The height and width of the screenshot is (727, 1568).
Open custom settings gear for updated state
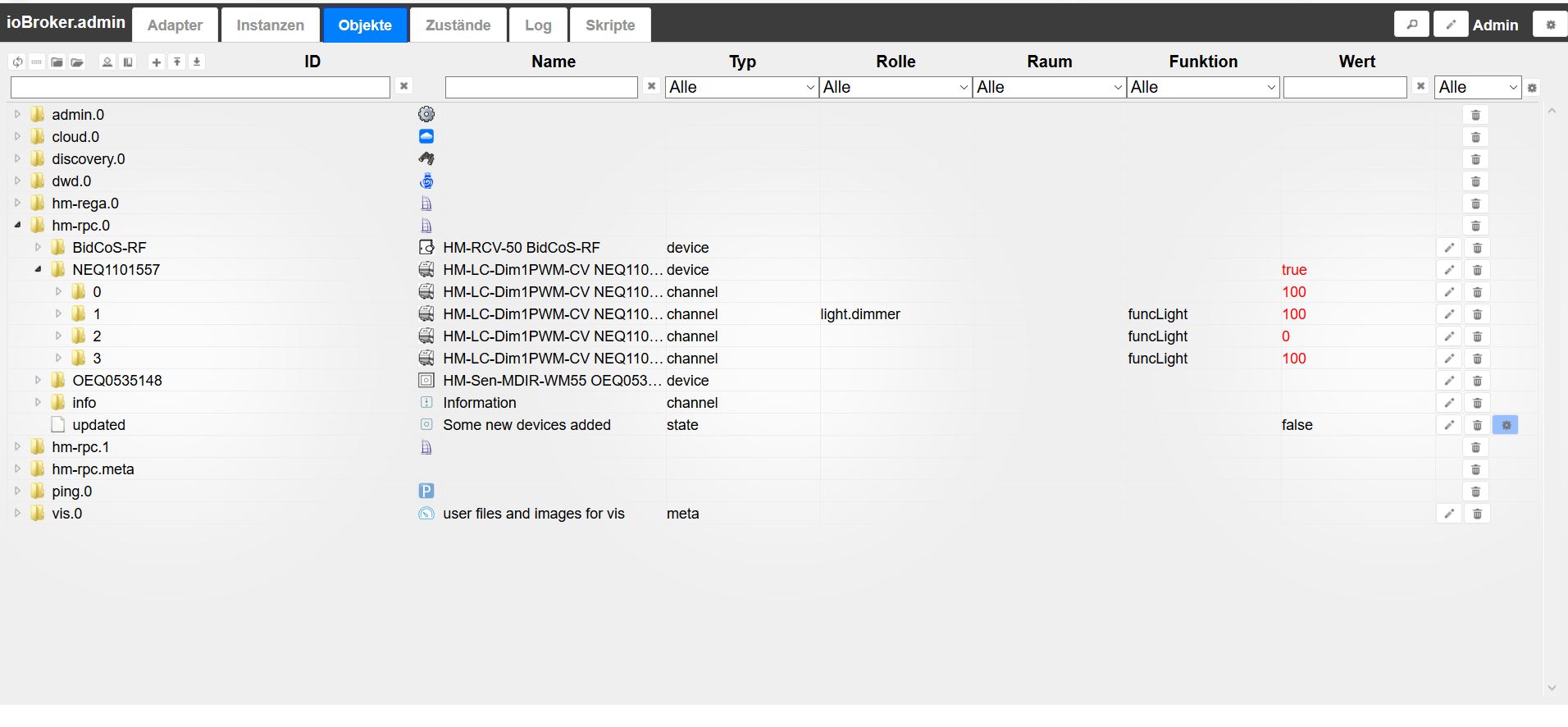tap(1506, 425)
